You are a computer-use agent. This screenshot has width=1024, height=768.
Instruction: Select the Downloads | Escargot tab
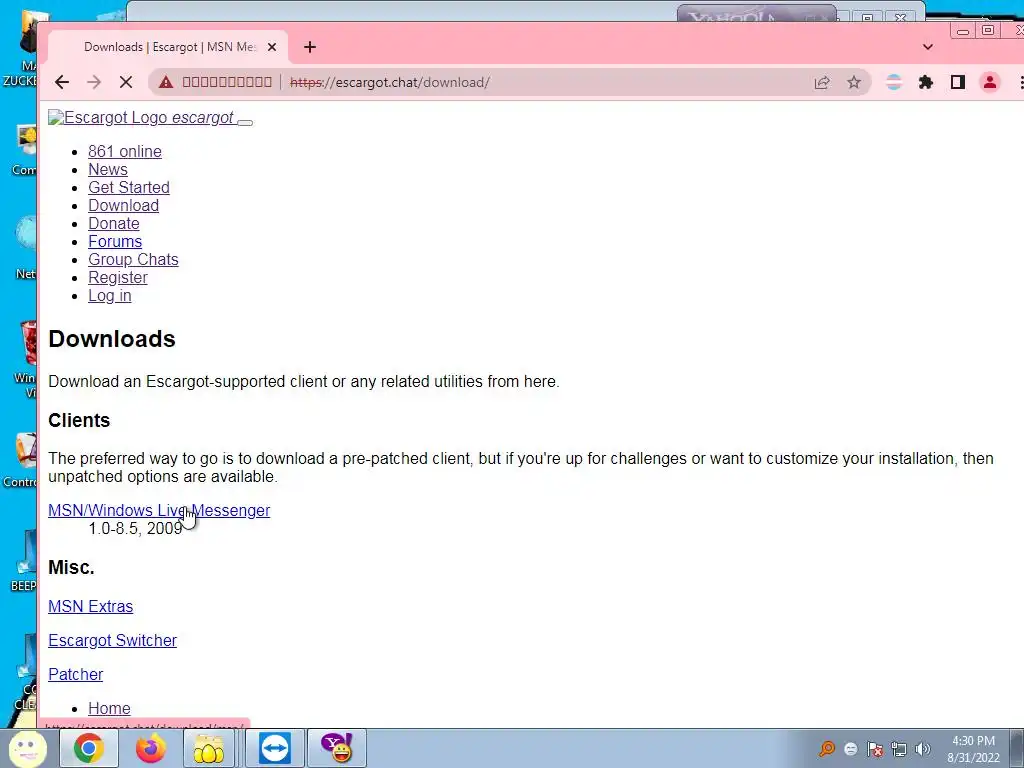coord(168,47)
